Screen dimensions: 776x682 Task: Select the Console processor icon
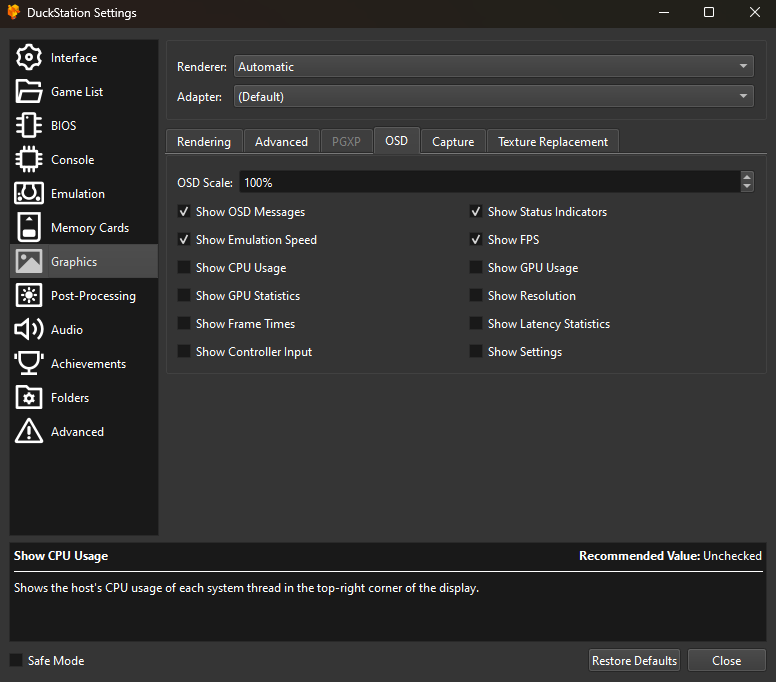29,159
